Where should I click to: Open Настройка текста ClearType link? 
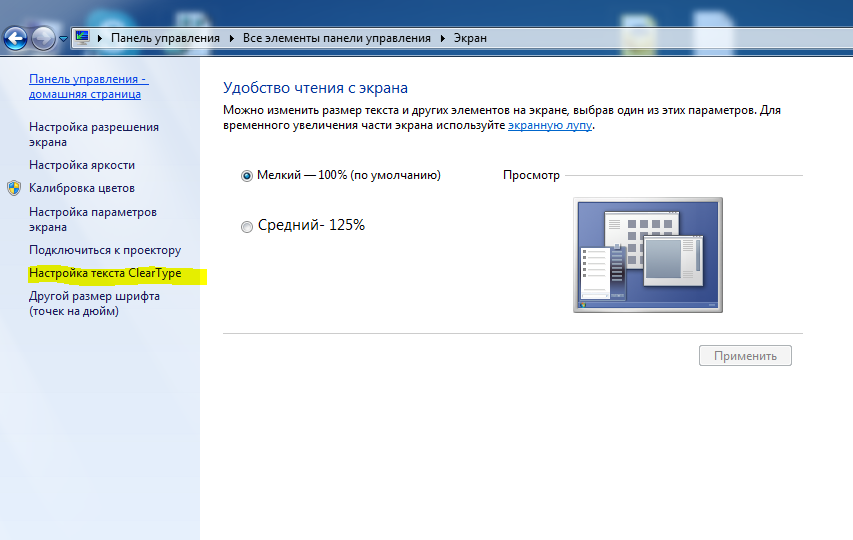(105, 273)
